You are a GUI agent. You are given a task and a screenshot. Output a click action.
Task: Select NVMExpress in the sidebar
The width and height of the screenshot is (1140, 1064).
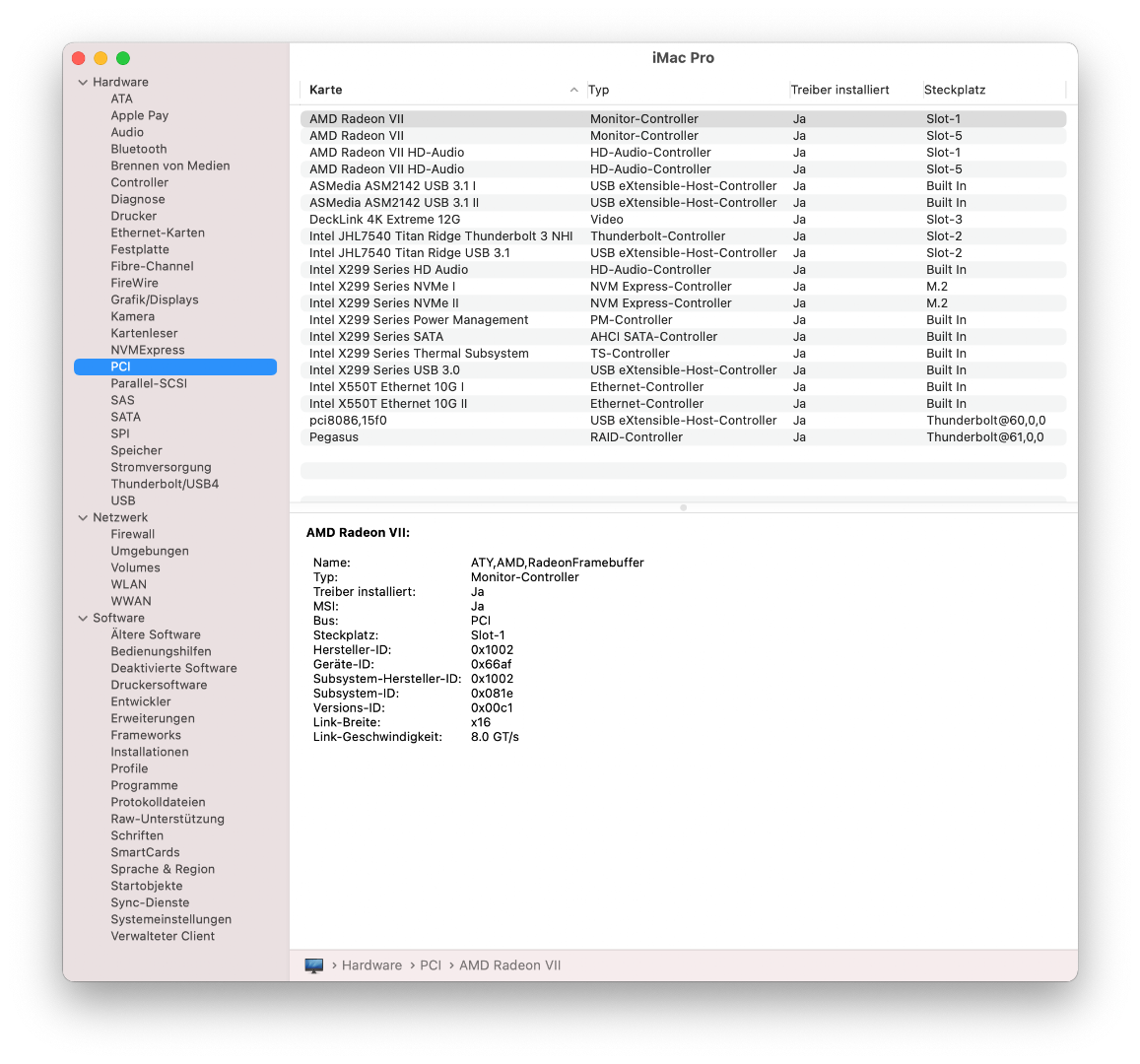pyautogui.click(x=148, y=350)
